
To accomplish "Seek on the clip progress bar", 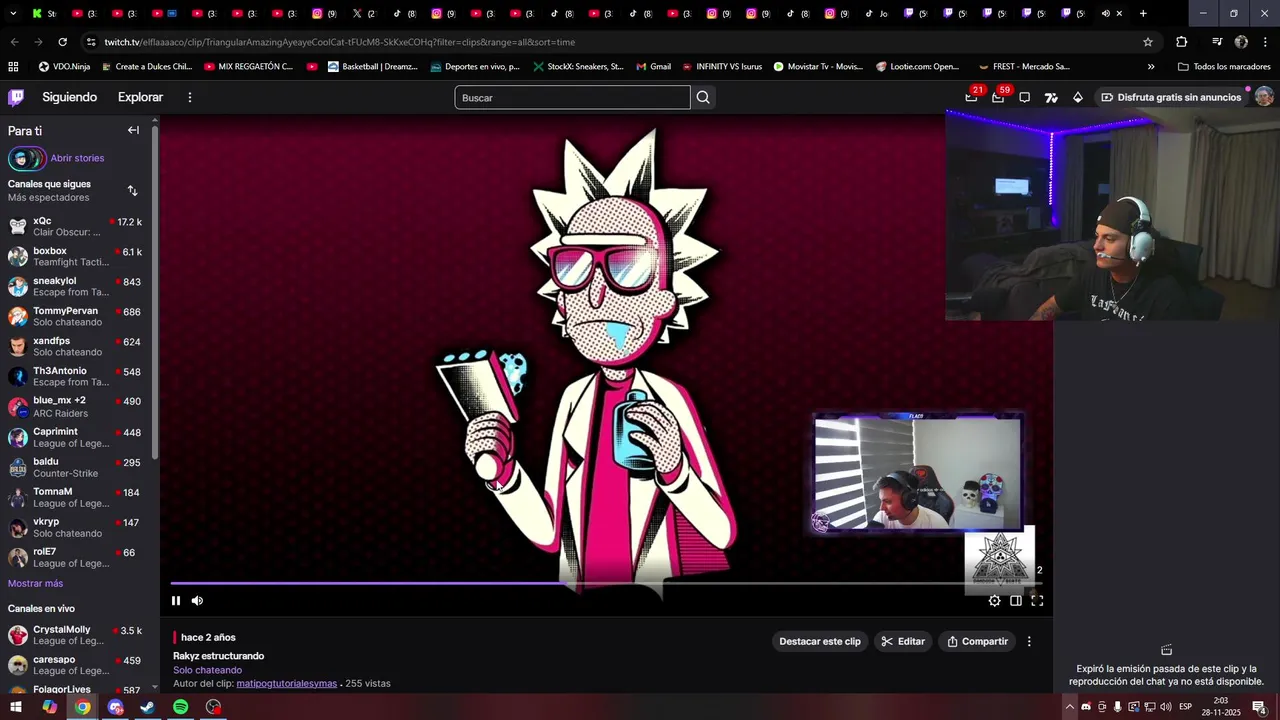I will (x=607, y=583).
